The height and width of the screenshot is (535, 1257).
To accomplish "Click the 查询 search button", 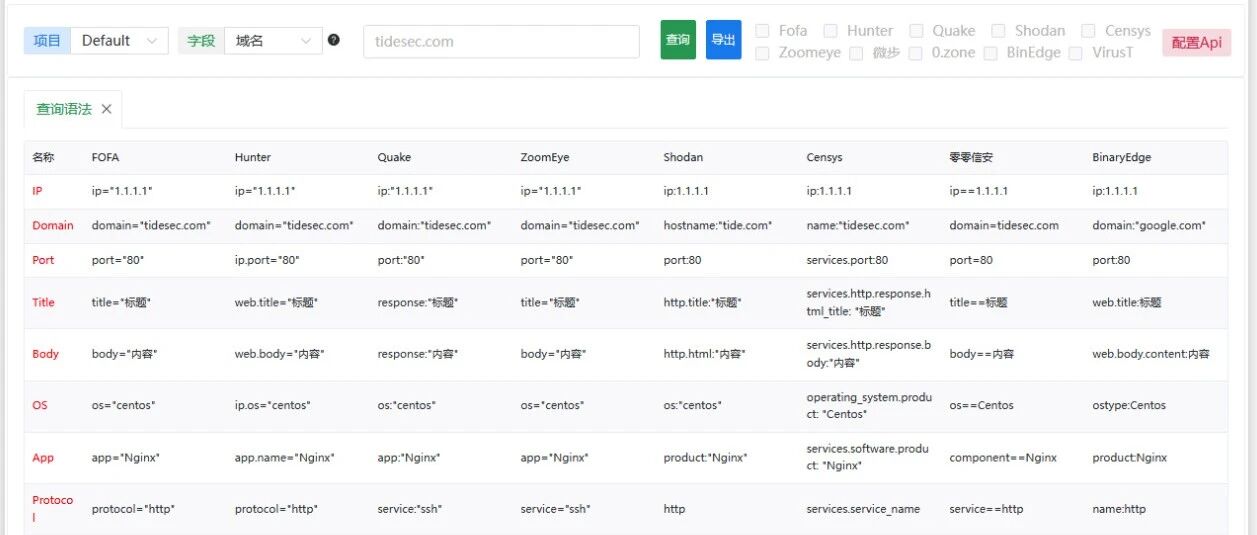I will [x=678, y=40].
